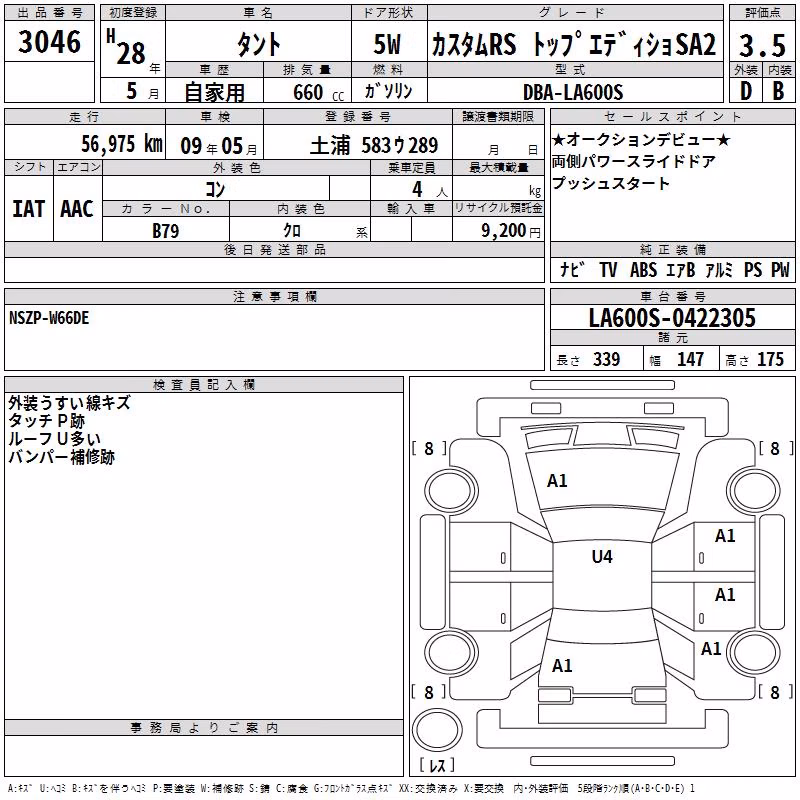The height and width of the screenshot is (800, 800).
Task: Select lot number 3046
Action: click(49, 41)
